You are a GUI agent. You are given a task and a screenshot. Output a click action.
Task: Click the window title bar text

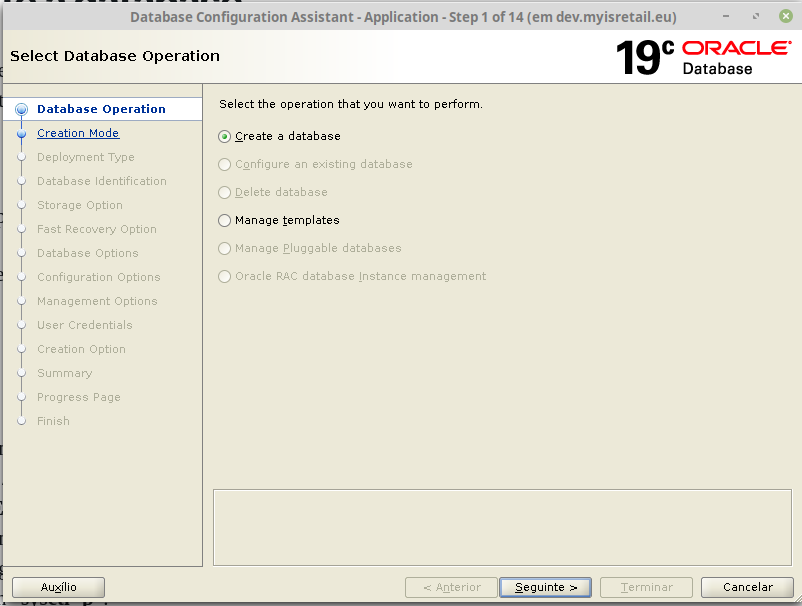pyautogui.click(x=403, y=17)
